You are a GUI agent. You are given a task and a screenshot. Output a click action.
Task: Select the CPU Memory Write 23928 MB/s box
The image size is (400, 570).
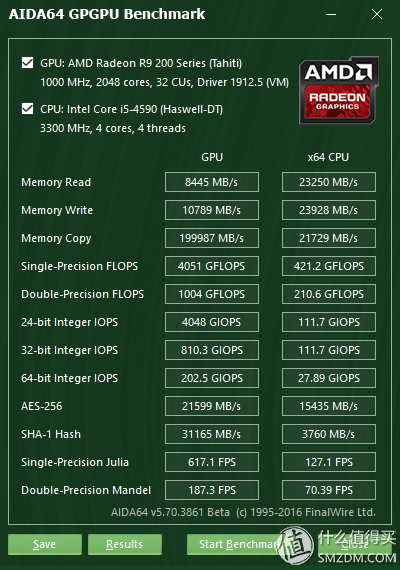coord(329,210)
